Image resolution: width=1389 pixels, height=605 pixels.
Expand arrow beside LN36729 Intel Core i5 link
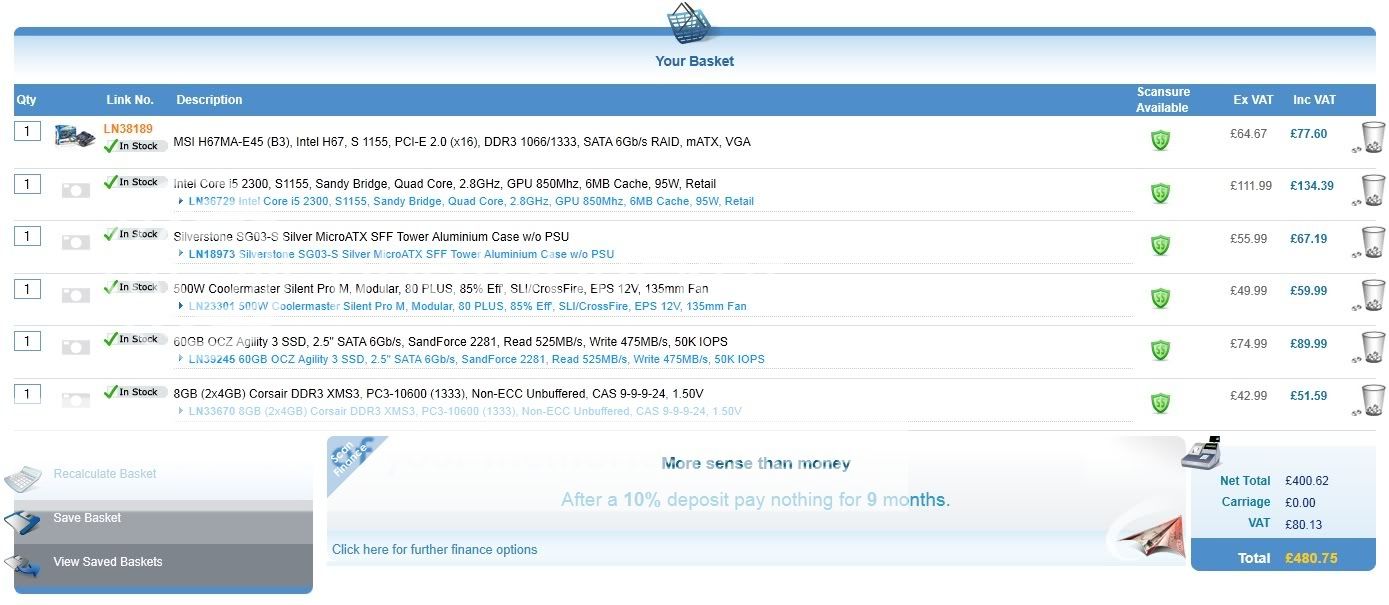(180, 201)
